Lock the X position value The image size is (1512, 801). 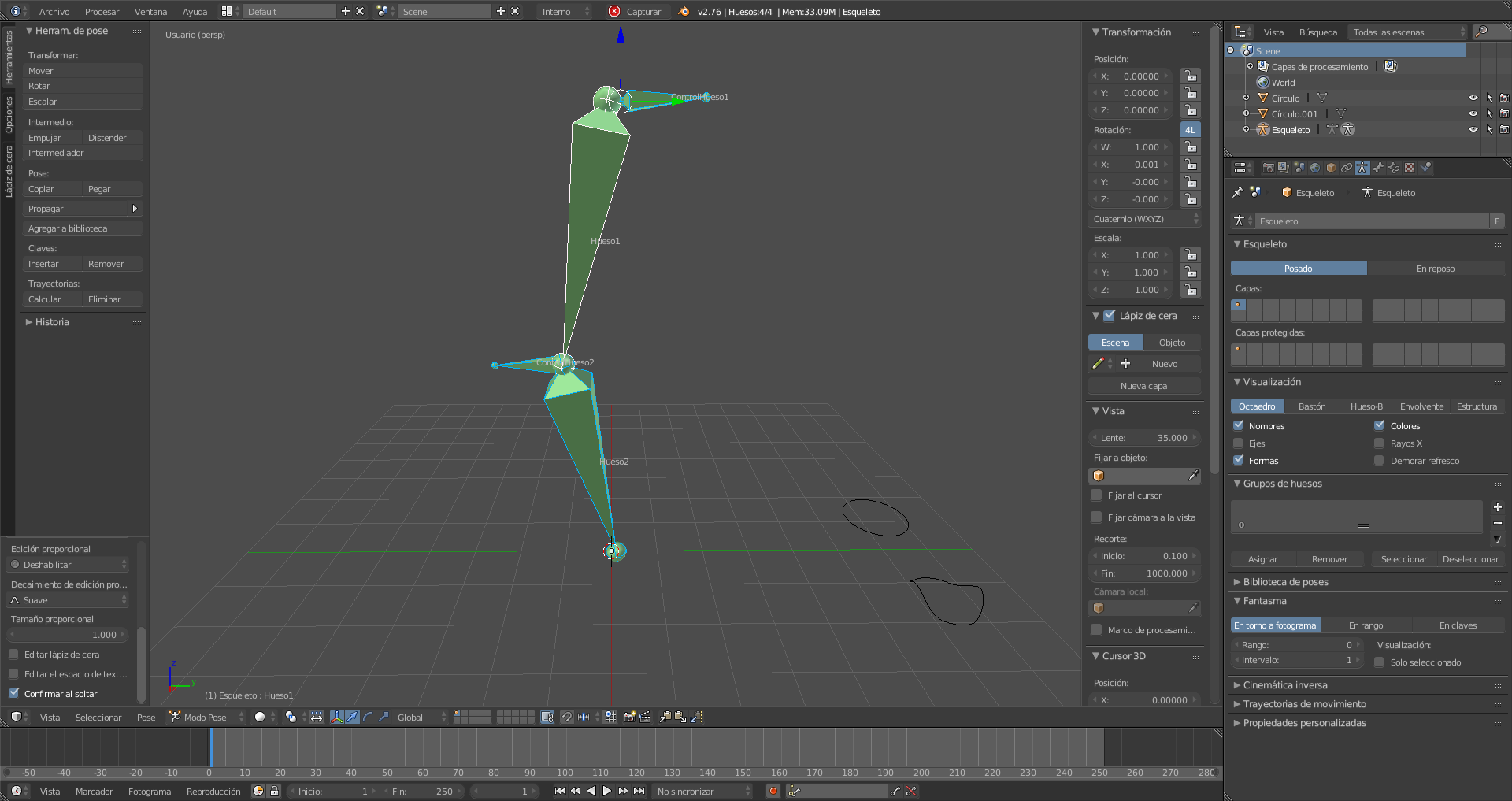tap(1191, 76)
